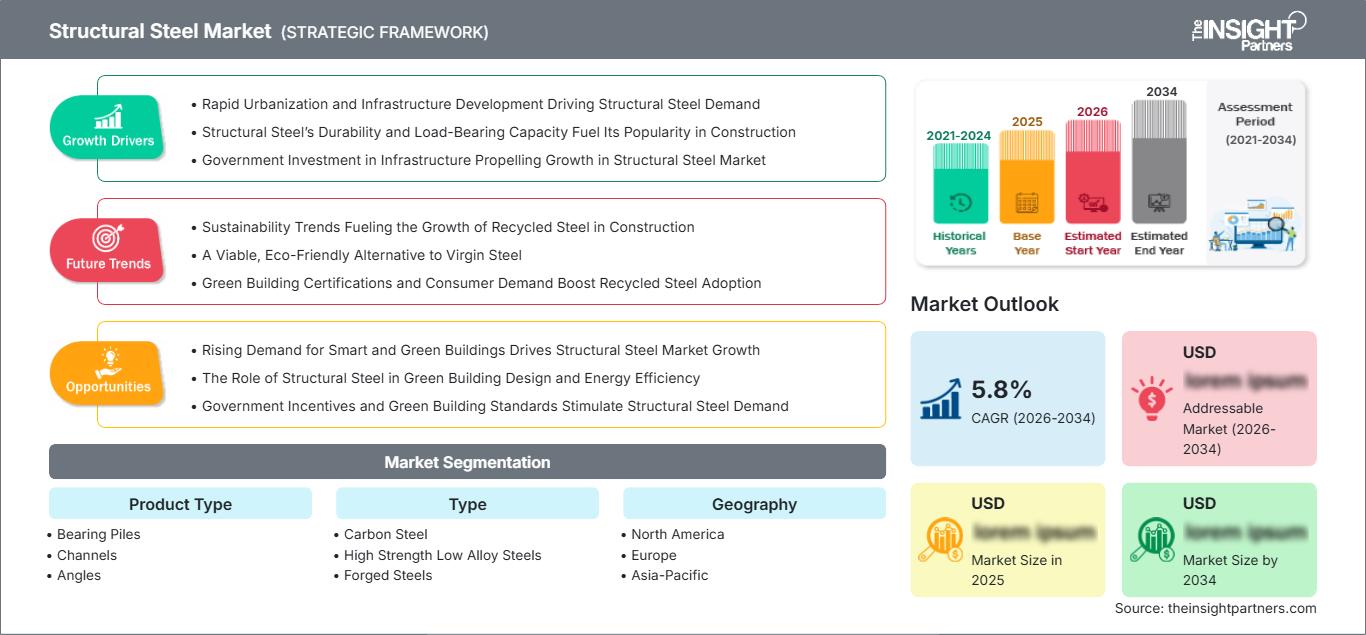Click the Market Segmentation banner
The height and width of the screenshot is (635, 1366).
click(467, 461)
